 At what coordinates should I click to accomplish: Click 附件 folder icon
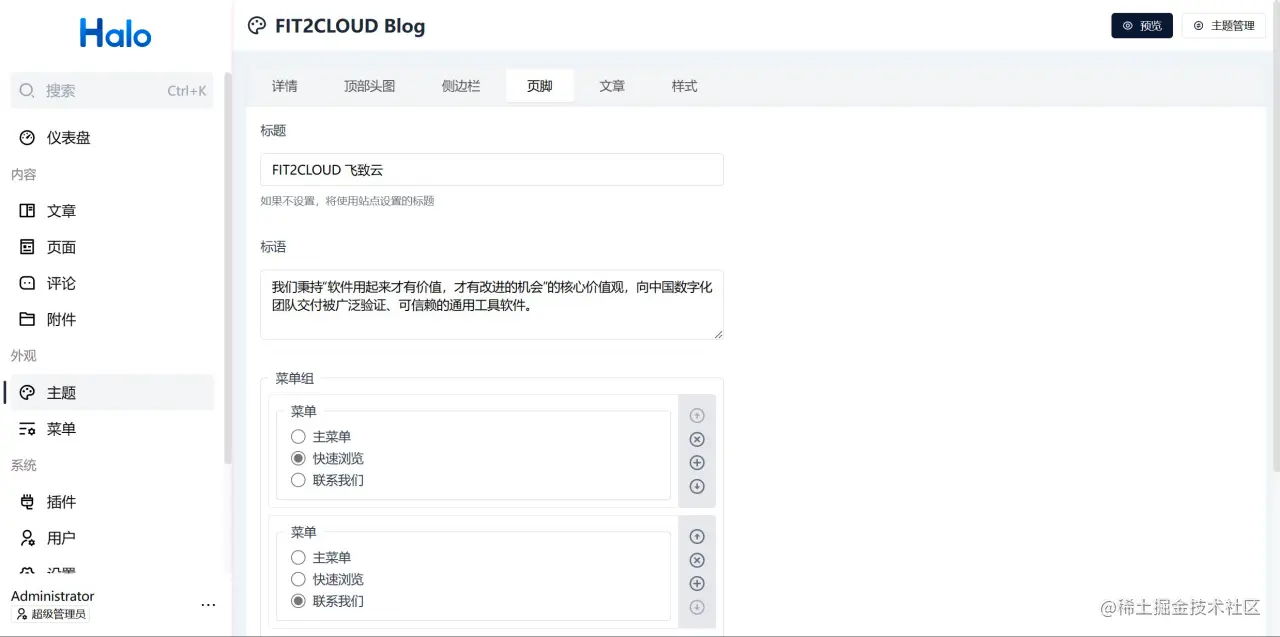[27, 319]
